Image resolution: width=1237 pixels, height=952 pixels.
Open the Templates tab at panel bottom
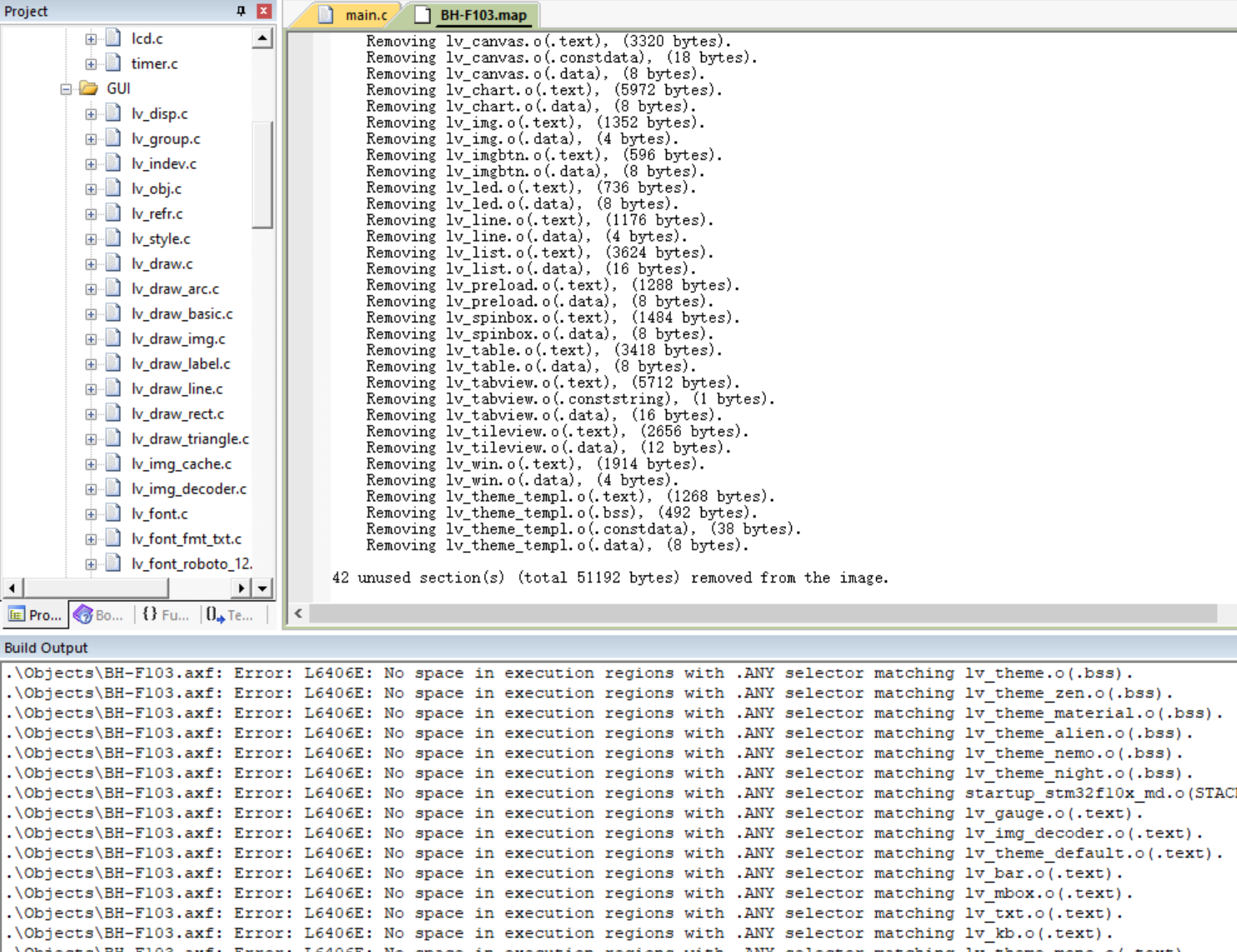229,614
